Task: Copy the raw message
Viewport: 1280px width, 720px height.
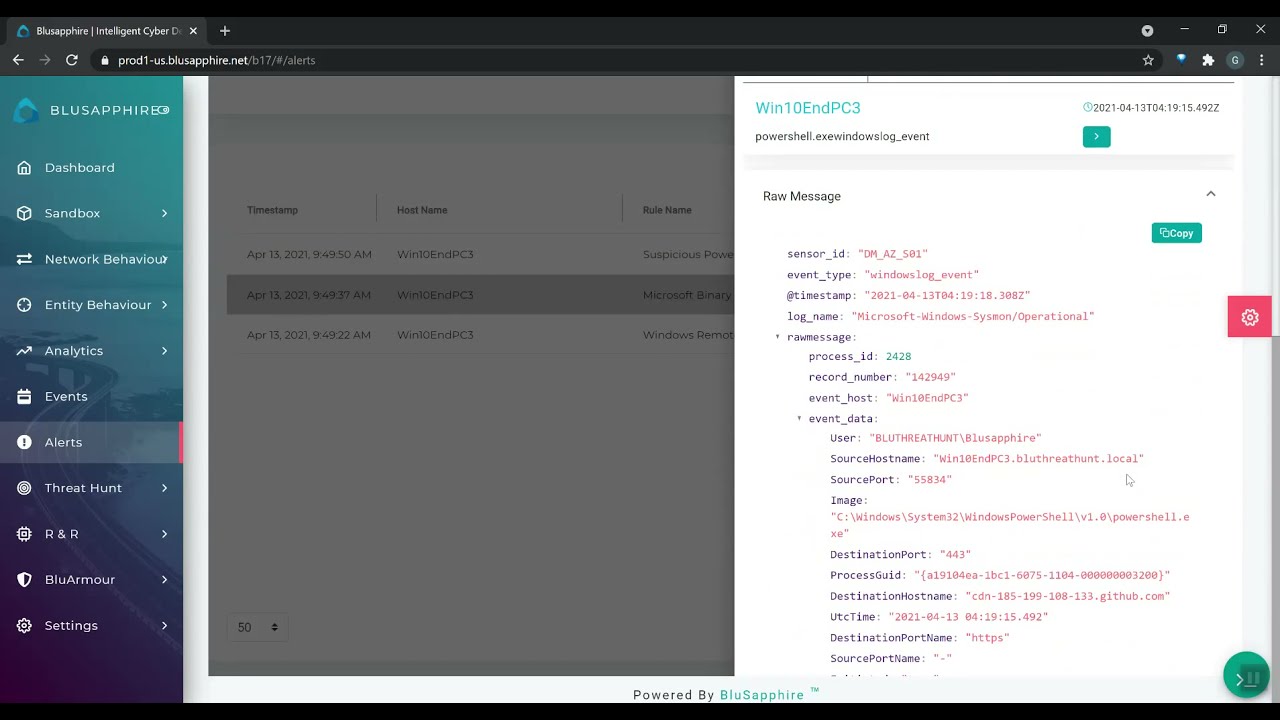Action: coord(1177,233)
